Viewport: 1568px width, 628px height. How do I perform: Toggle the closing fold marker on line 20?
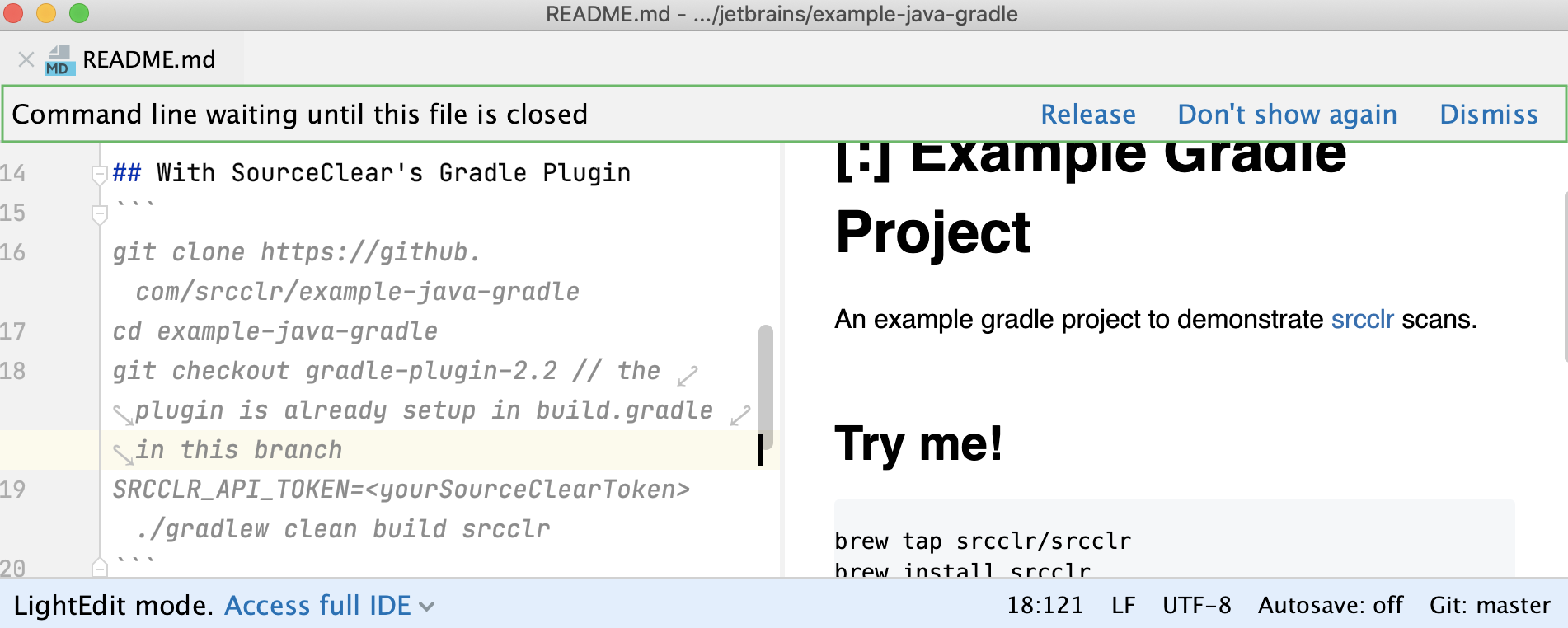pos(99,568)
